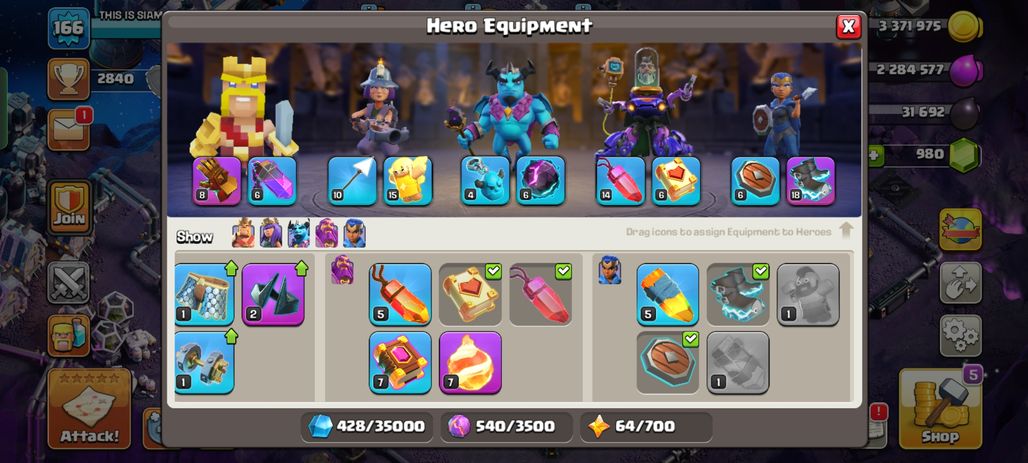Toggle the Archer Queen filter portrait

click(271, 233)
